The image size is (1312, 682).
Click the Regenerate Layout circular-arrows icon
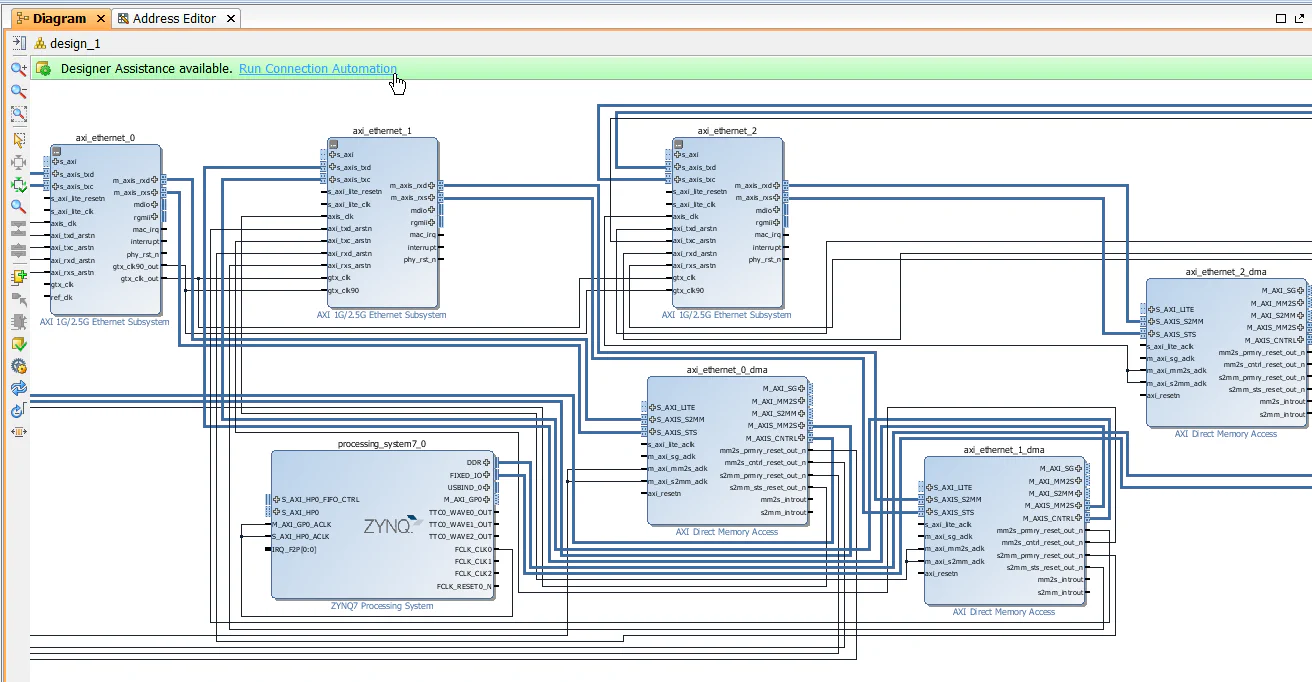pos(17,389)
